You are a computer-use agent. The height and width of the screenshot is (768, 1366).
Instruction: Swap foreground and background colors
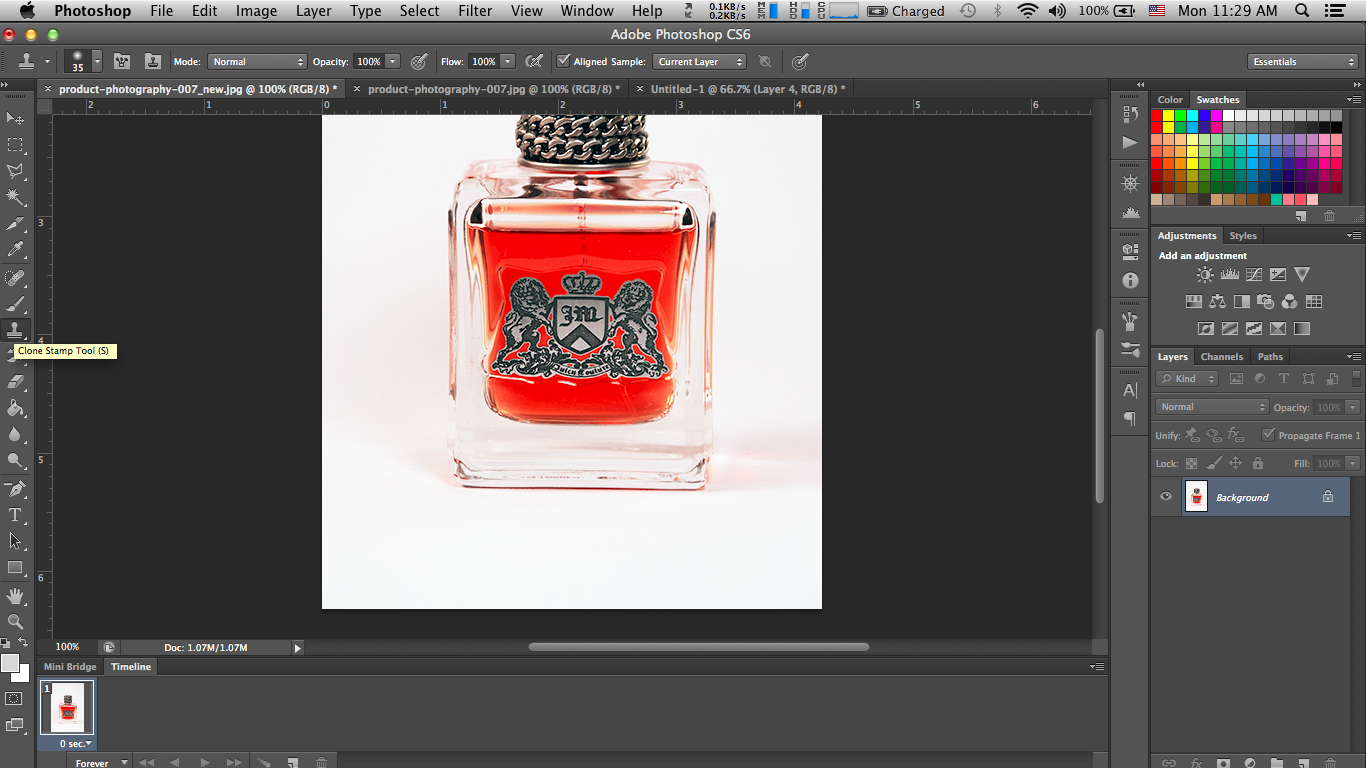(x=23, y=643)
